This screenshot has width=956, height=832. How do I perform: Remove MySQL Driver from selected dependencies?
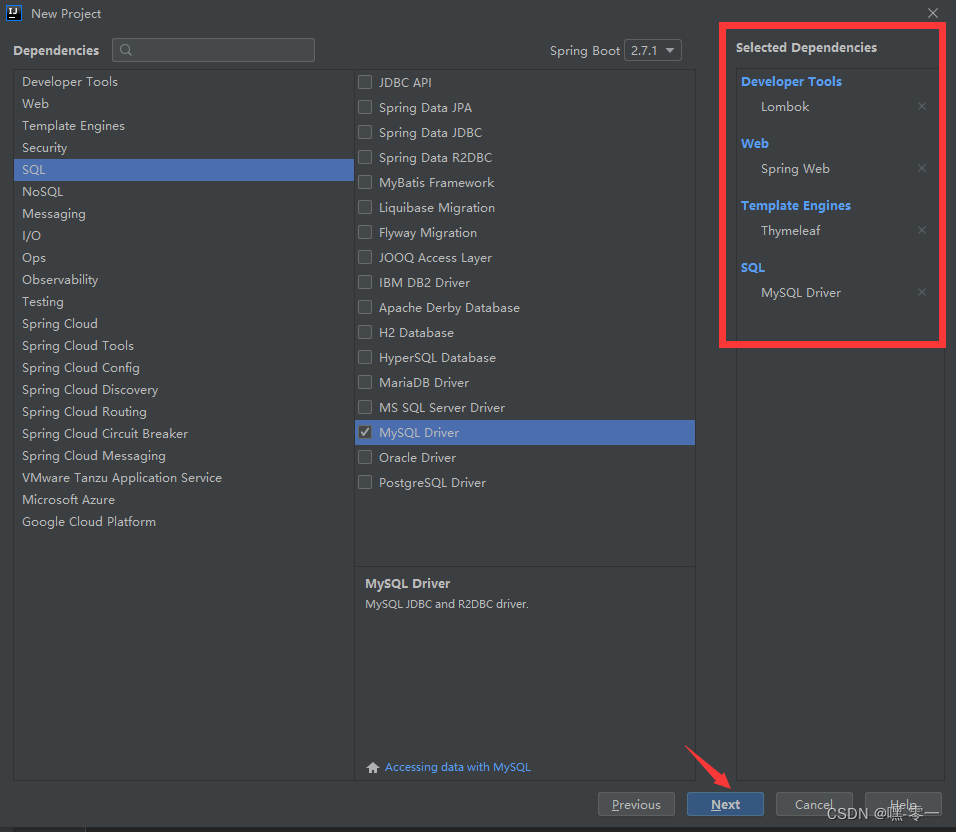coord(921,293)
